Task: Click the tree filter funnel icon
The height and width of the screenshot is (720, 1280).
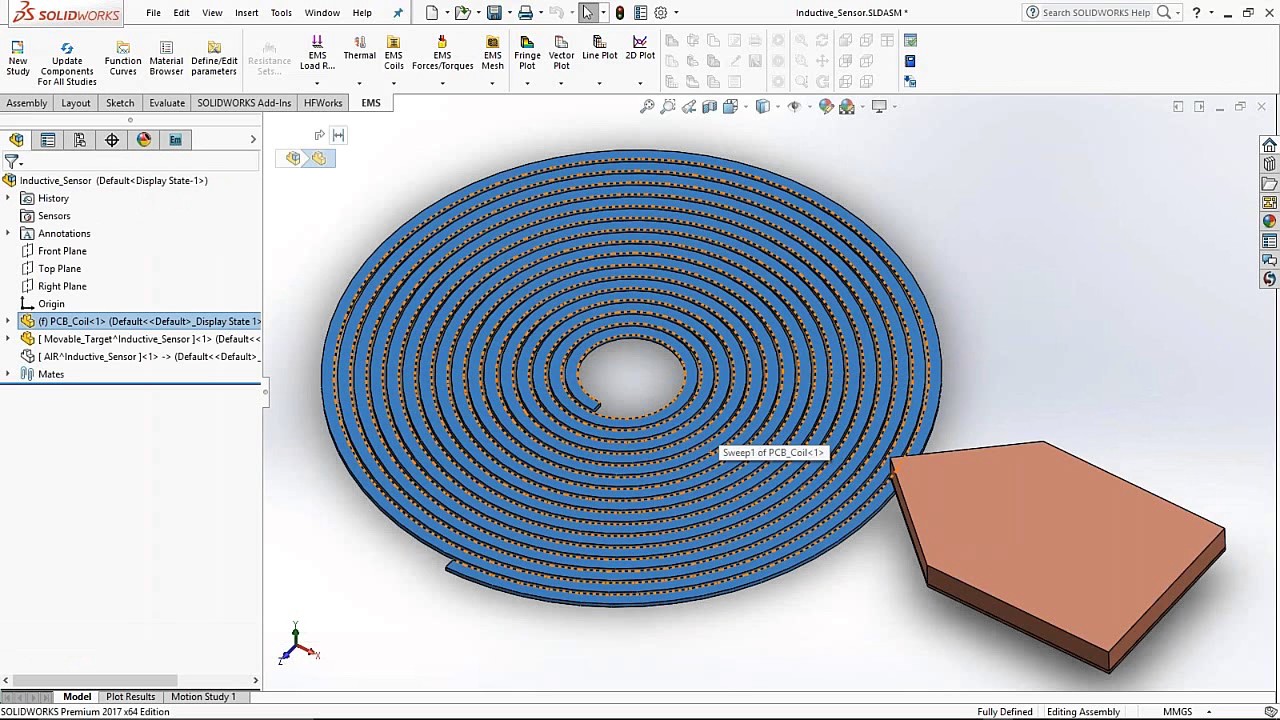Action: [12, 161]
